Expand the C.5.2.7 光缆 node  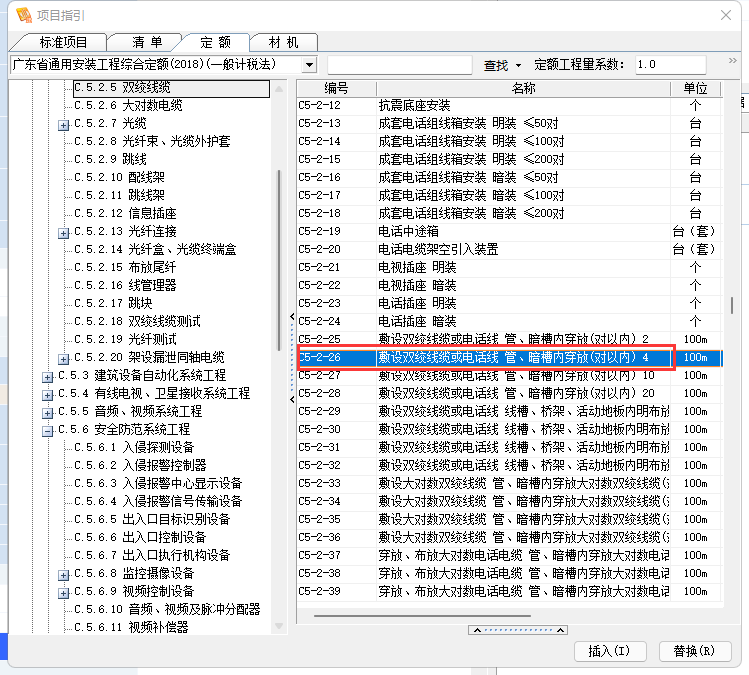pyautogui.click(x=63, y=125)
